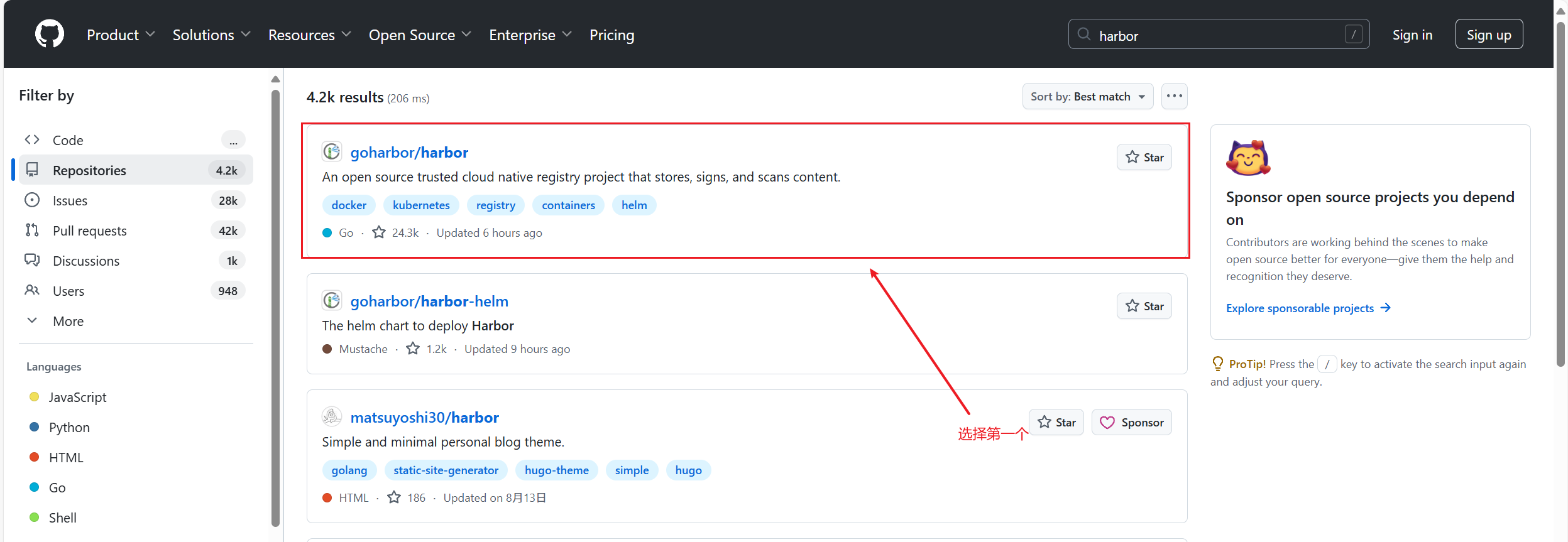Open the goharbor/harbor repository link
The height and width of the screenshot is (542, 1568).
pos(409,152)
